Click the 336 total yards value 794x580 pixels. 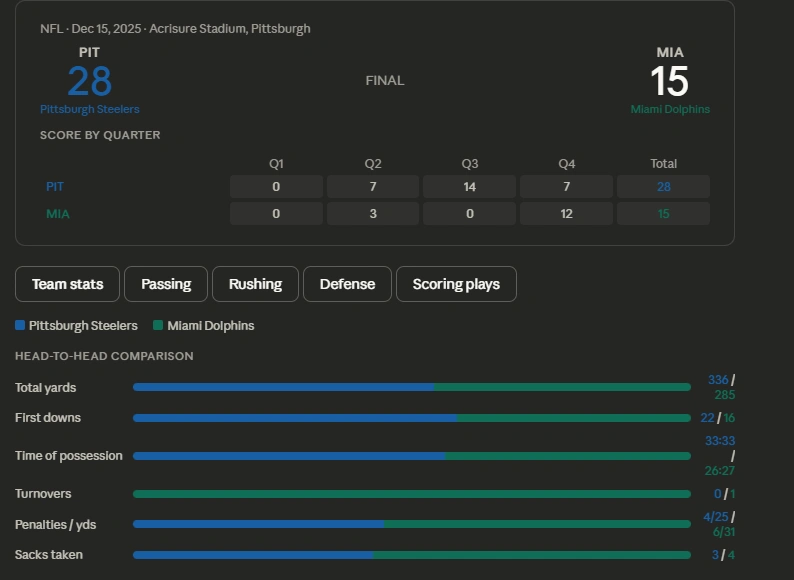(x=718, y=380)
